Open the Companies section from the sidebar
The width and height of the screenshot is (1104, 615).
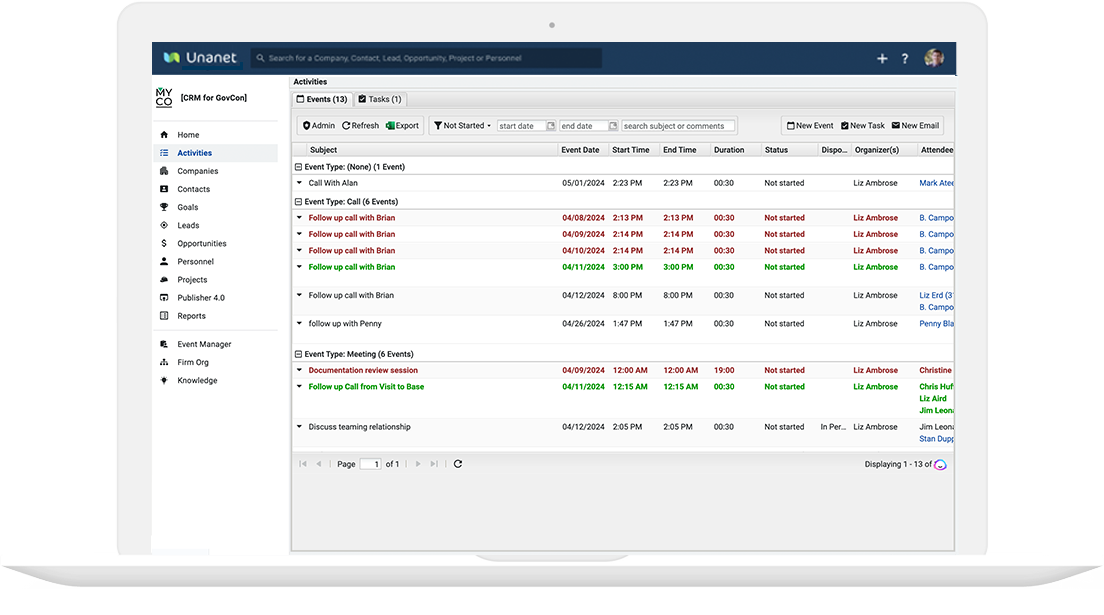pos(197,170)
